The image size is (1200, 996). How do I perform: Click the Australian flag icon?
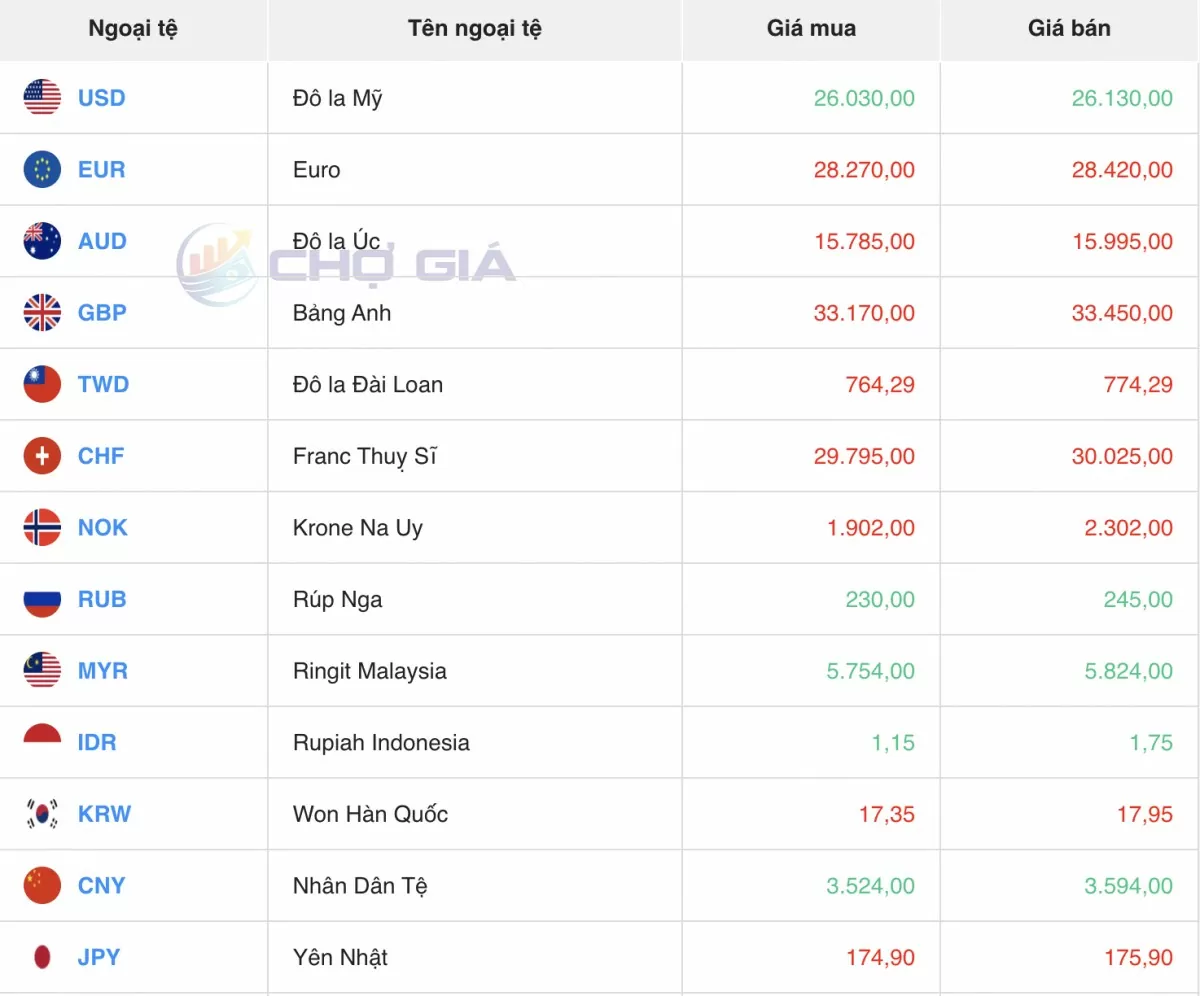(42, 241)
